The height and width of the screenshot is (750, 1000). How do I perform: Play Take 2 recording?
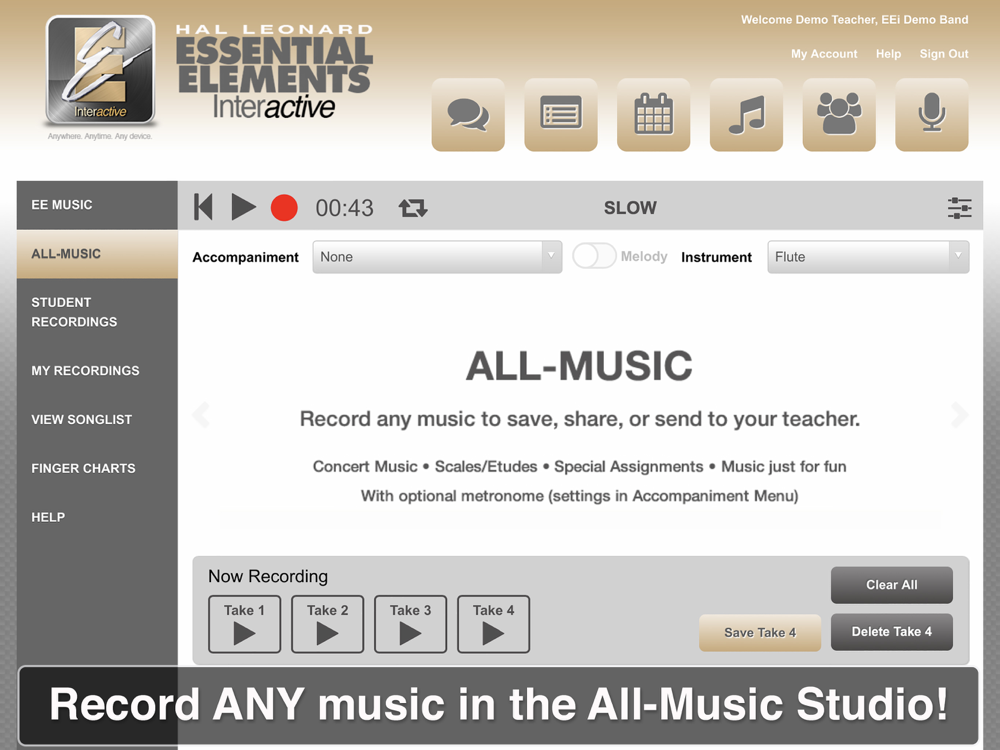pos(327,624)
